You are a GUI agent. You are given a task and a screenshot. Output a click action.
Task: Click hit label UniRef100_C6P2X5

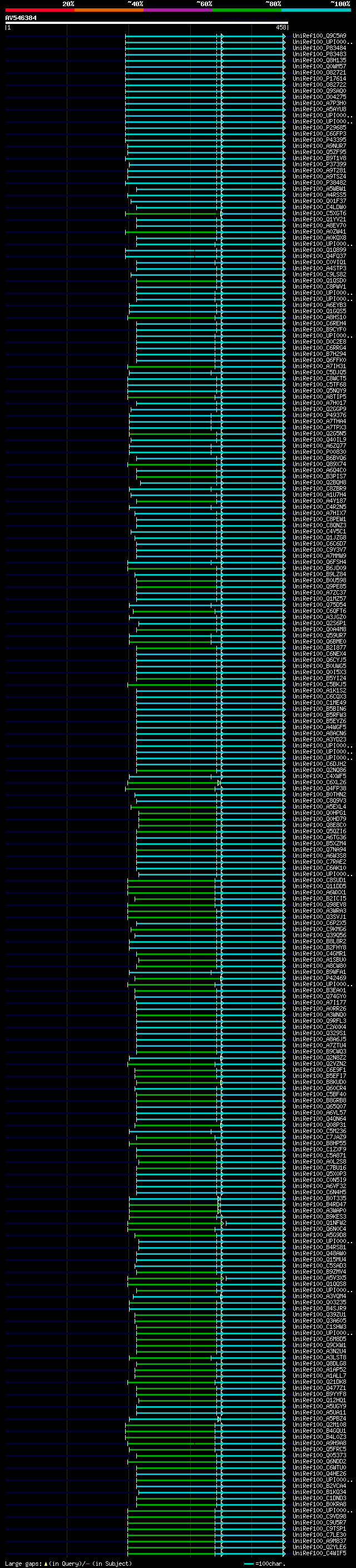319,923
